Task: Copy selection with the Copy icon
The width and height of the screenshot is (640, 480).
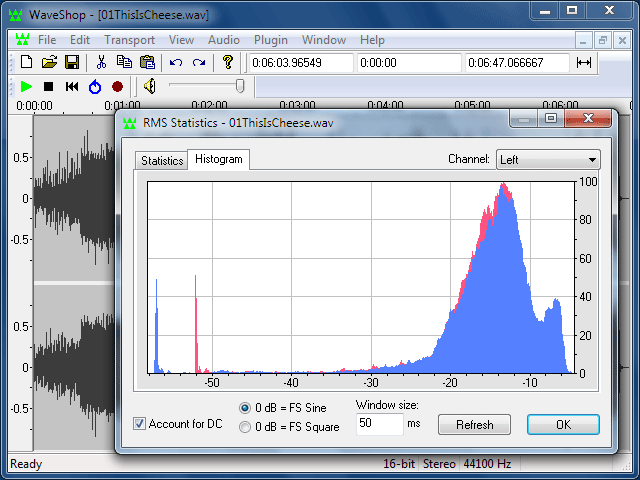Action: coord(124,62)
